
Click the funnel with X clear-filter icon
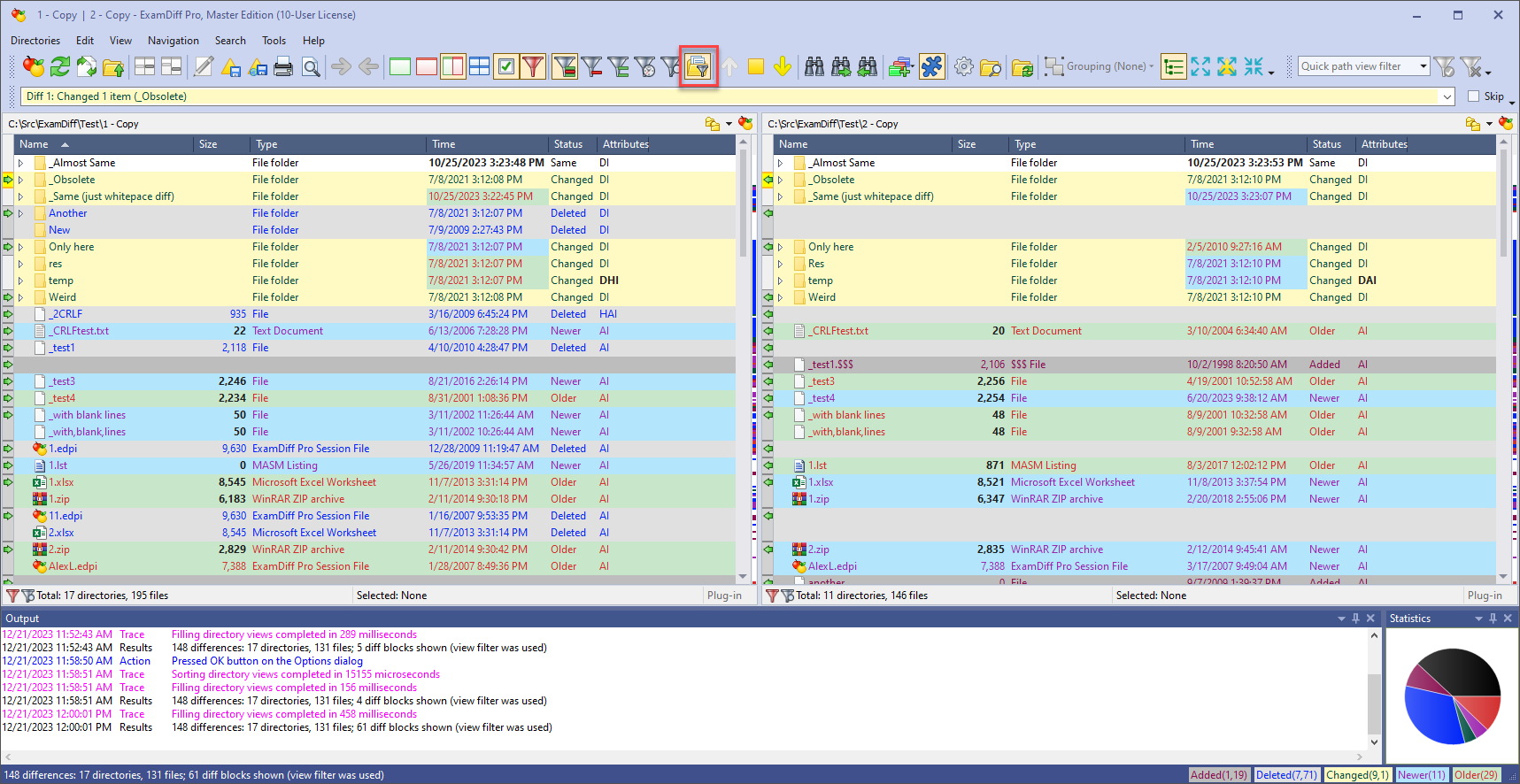coord(1471,66)
